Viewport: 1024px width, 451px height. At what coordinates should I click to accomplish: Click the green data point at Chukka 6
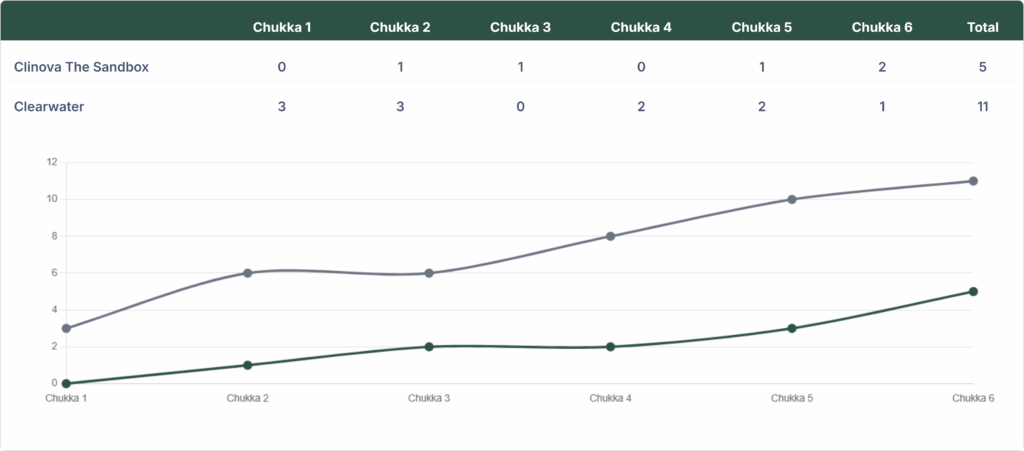pos(973,292)
